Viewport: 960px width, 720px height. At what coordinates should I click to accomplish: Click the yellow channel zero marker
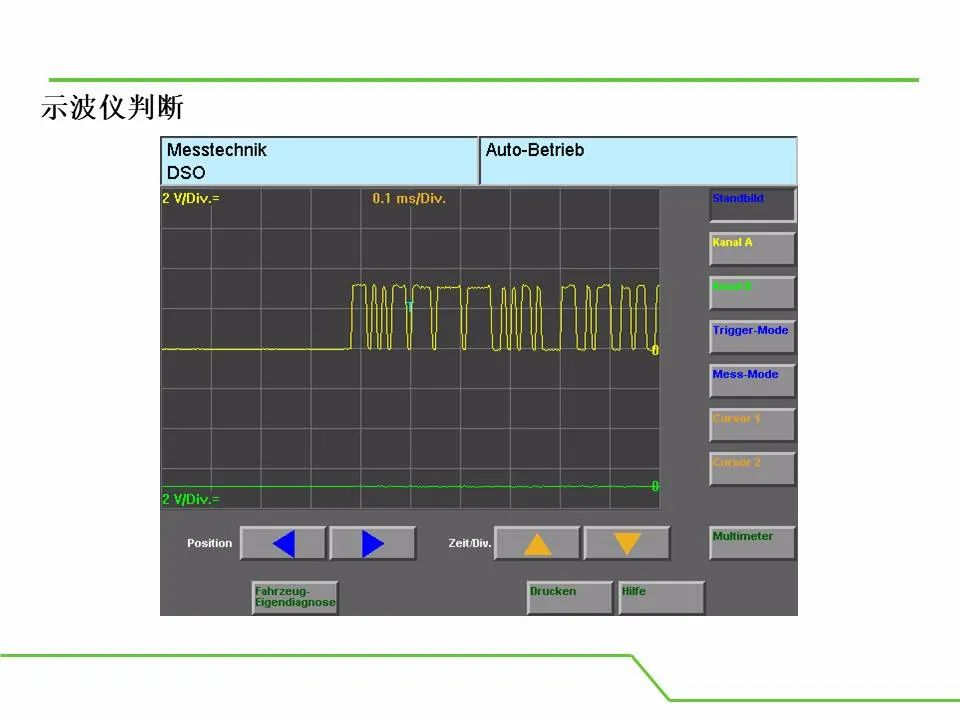tap(655, 350)
